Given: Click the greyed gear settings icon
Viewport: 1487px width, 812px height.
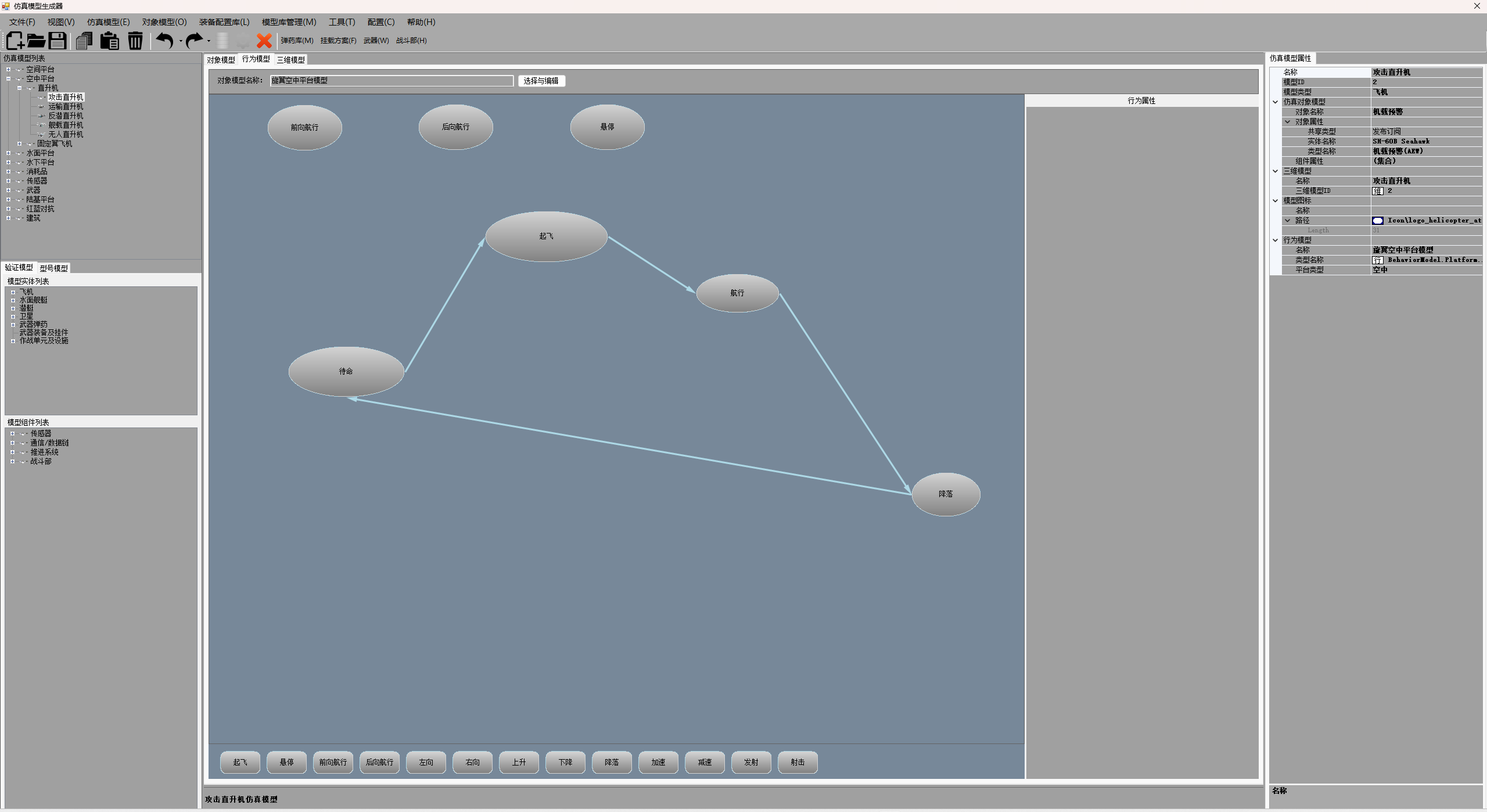Looking at the screenshot, I should coord(243,41).
